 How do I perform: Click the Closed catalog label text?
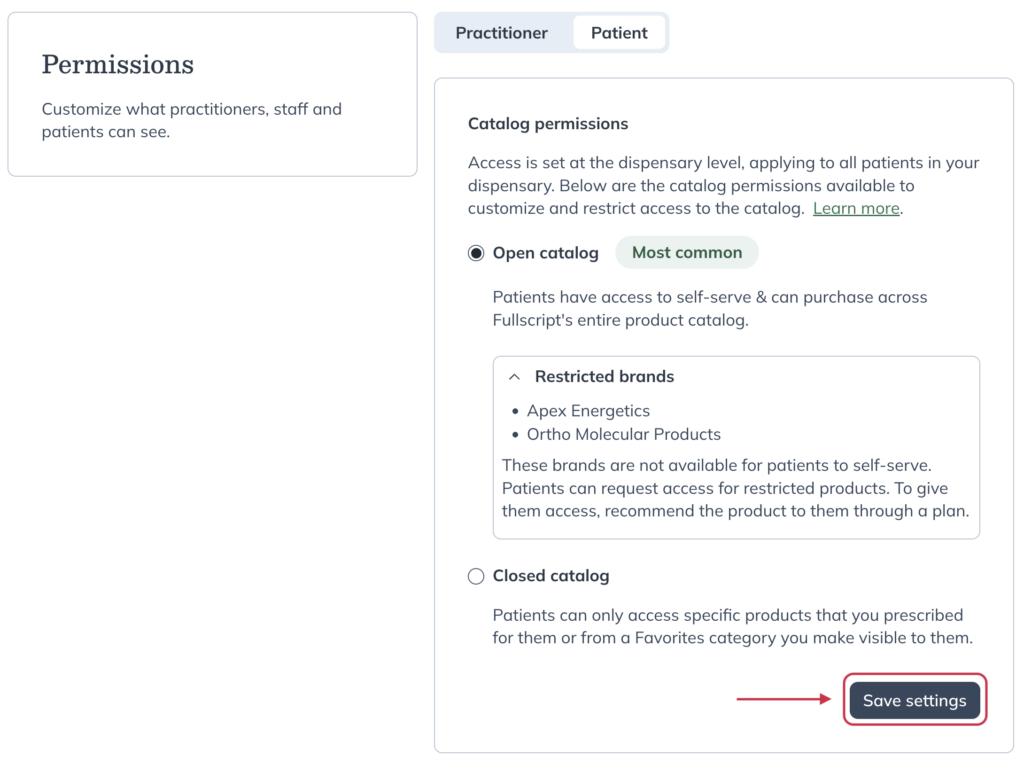coord(551,576)
